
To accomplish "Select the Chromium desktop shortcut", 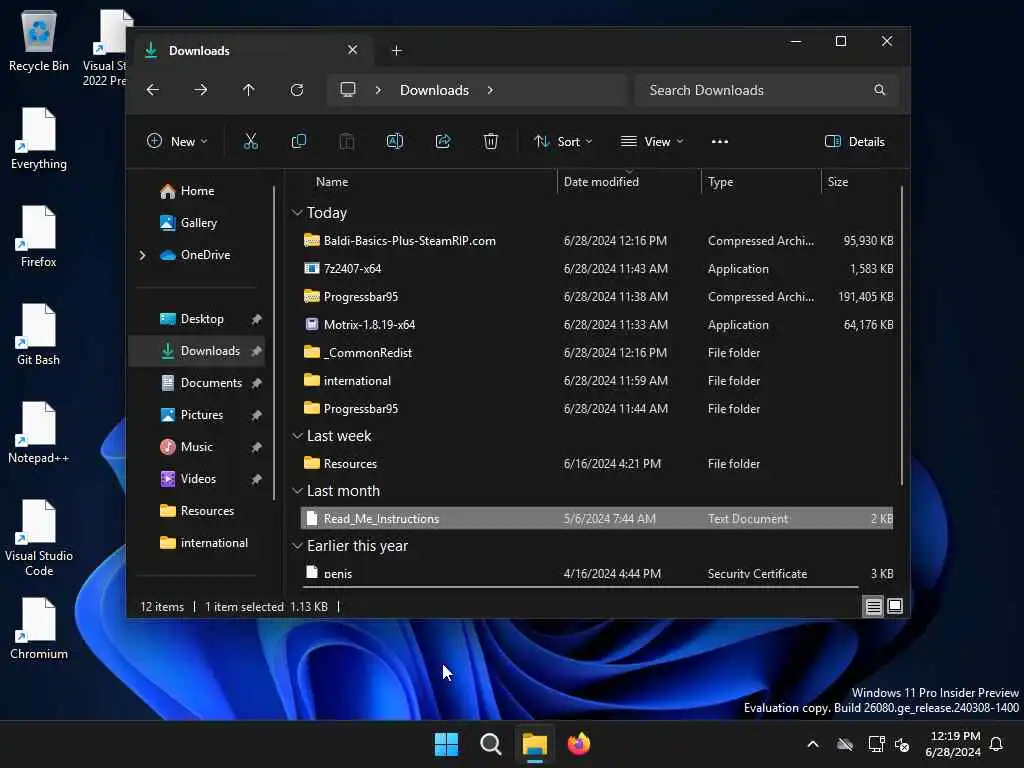I will 39,628.
